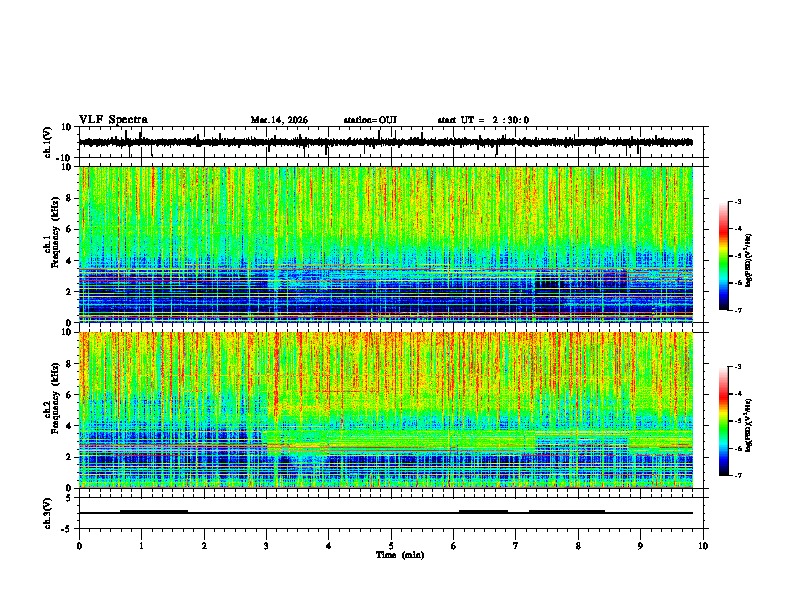Click the ch.1 voltage waveform trace
792x612 pixels.
386,142
